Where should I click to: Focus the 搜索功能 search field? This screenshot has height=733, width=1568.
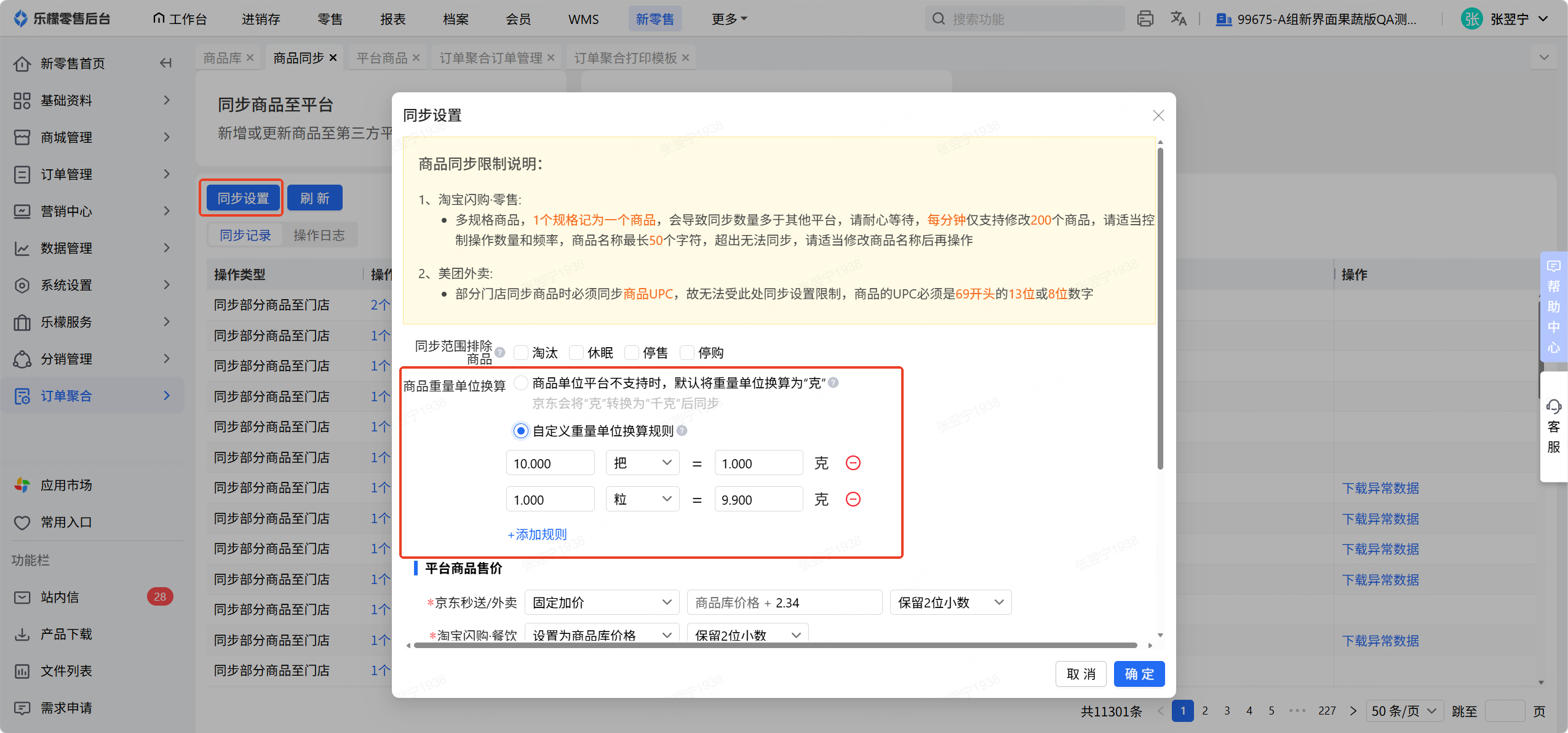(x=1024, y=19)
